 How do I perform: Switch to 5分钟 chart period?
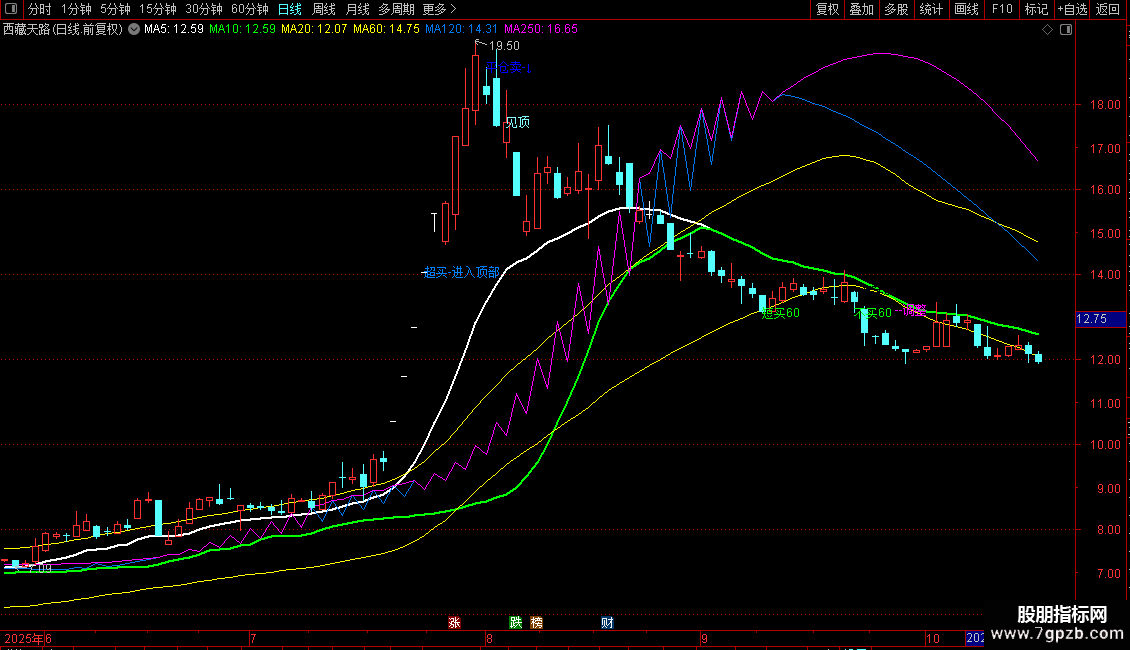[x=115, y=9]
